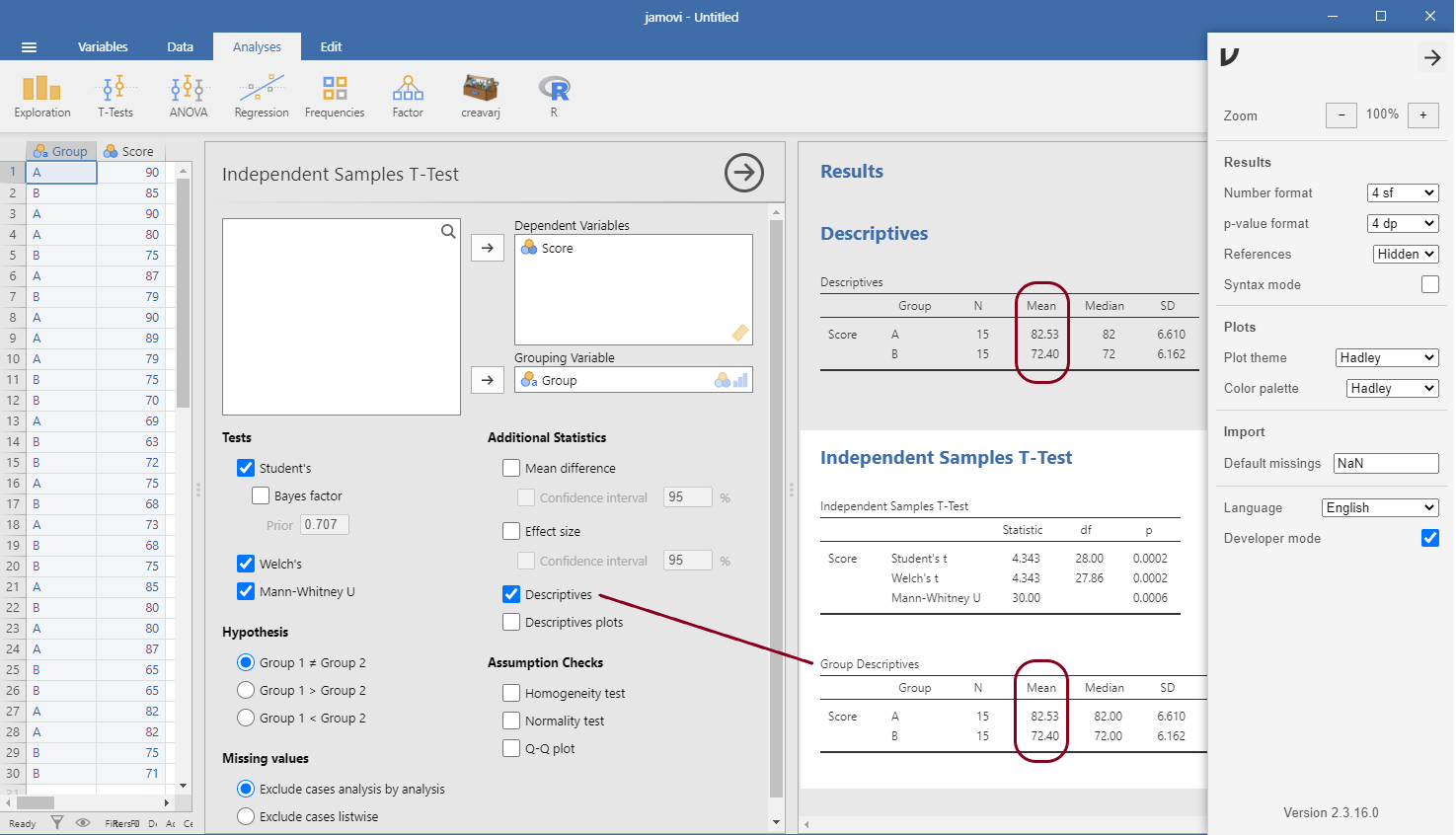Open the Factor analyses menu
Image resolution: width=1456 pixels, height=835 pixels.
408,97
